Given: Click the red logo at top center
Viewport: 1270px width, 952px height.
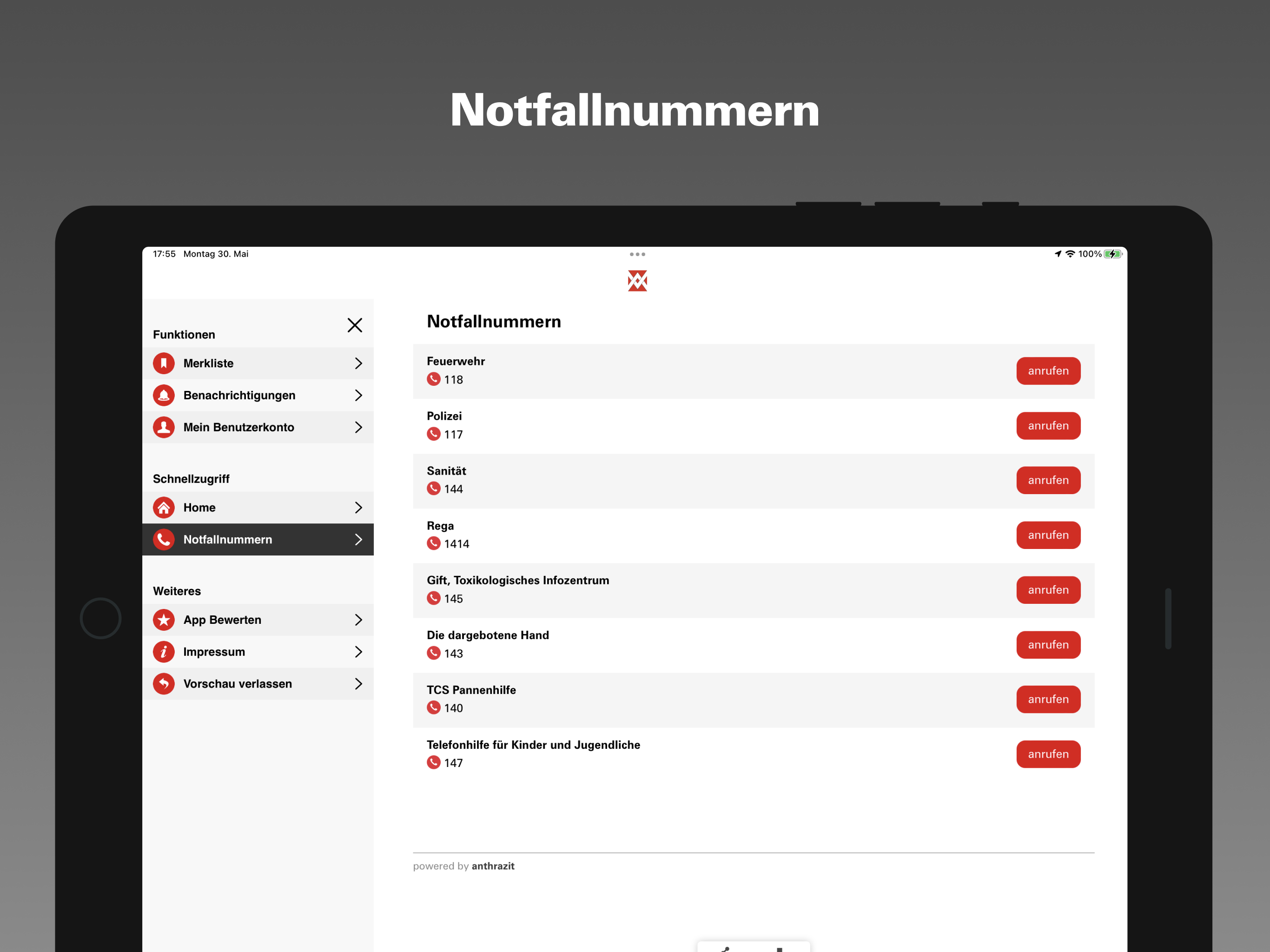Looking at the screenshot, I should 637,281.
